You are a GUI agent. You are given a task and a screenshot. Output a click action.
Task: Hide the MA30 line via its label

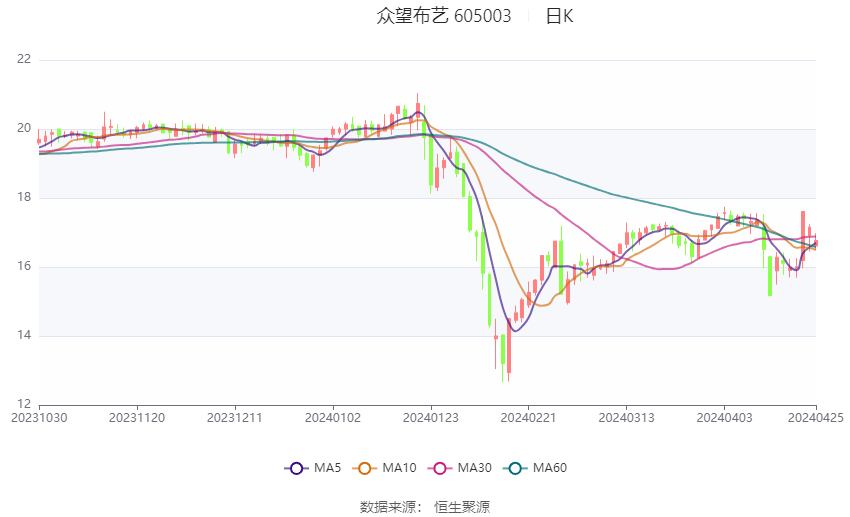(x=474, y=468)
